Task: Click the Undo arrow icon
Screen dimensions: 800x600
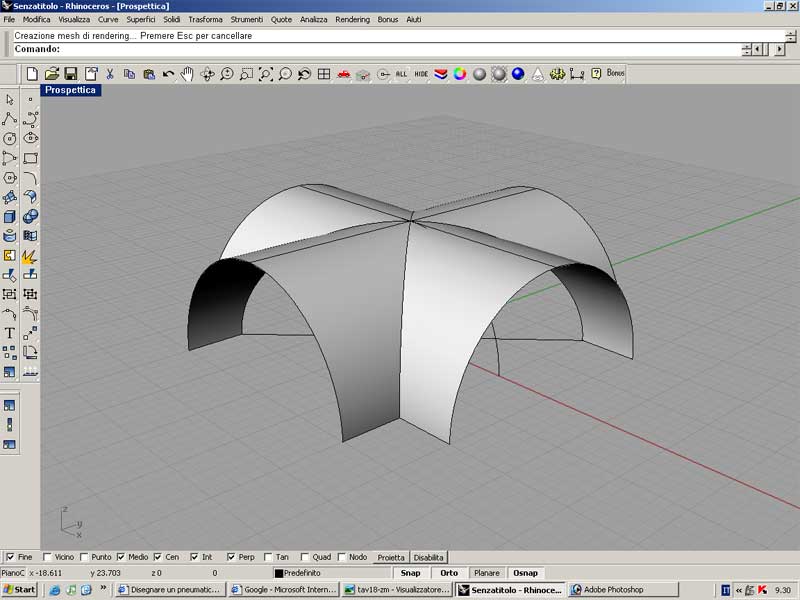Action: 168,74
